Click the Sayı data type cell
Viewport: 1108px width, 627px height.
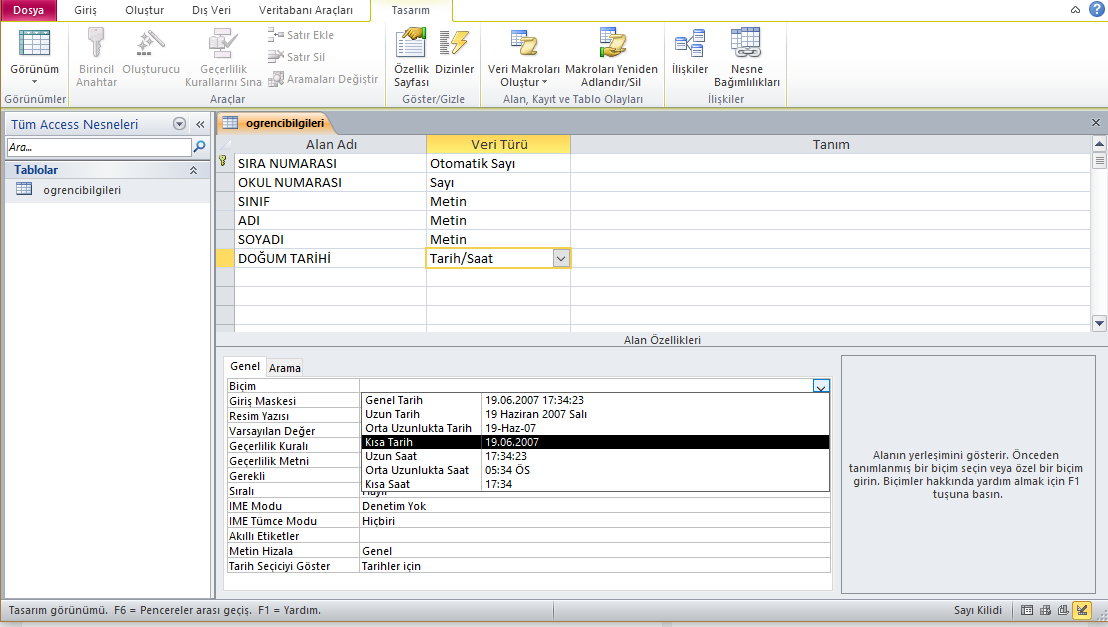(498, 182)
